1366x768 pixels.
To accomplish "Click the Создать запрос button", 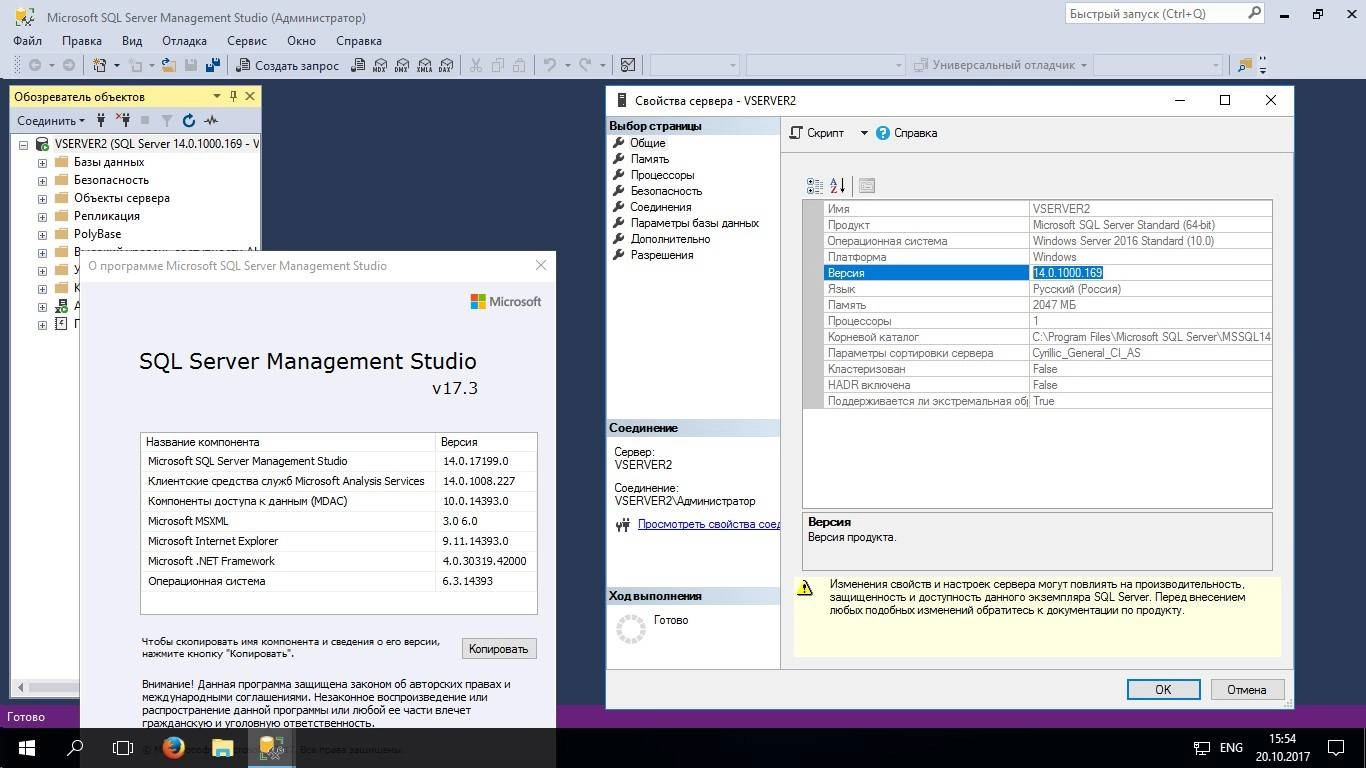I will pos(287,65).
